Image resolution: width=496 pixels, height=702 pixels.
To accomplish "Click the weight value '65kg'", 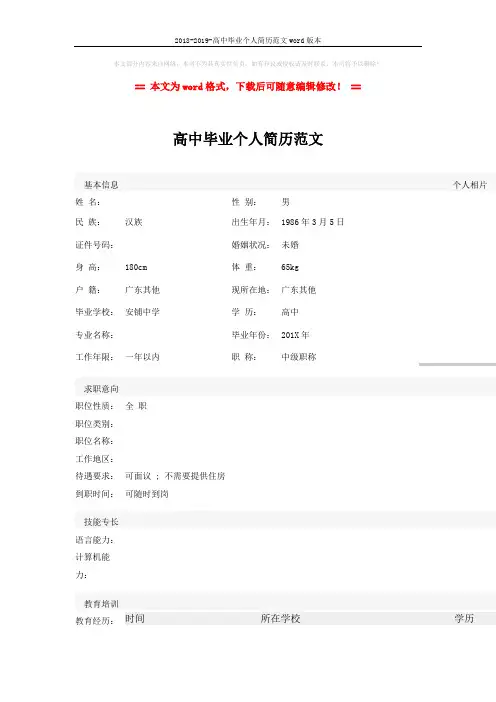I will [290, 267].
